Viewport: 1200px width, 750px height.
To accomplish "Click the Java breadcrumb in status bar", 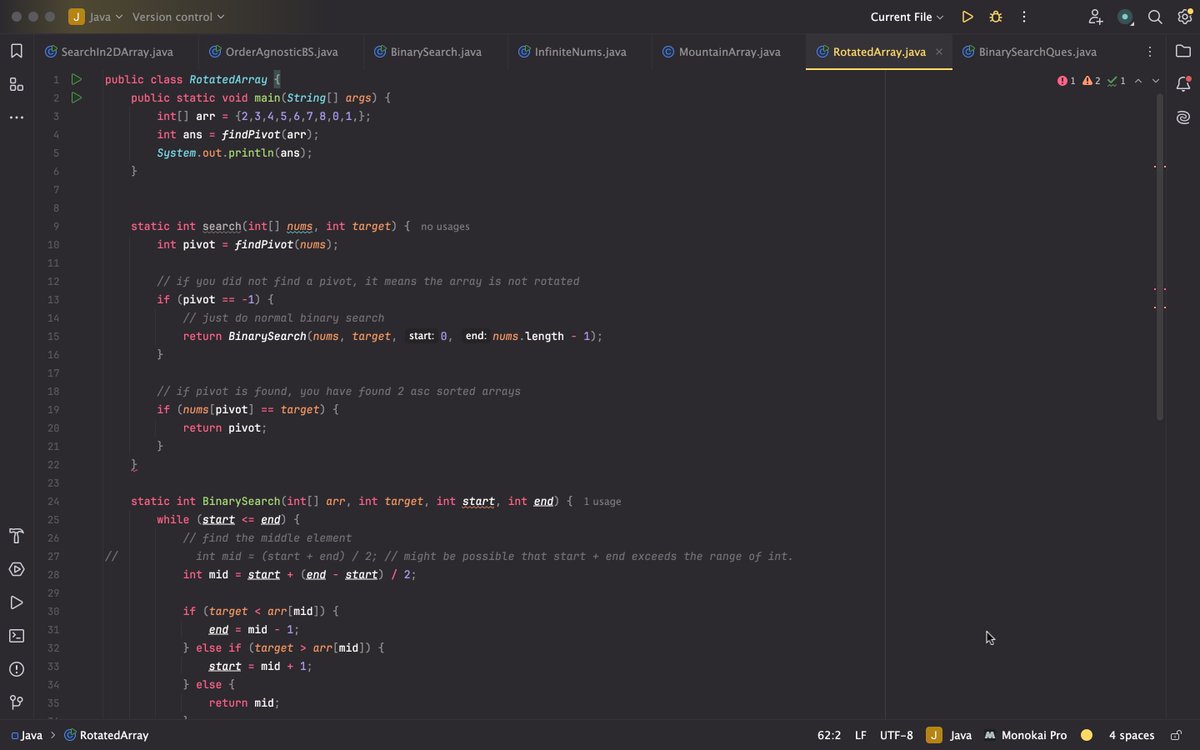I will (26, 735).
